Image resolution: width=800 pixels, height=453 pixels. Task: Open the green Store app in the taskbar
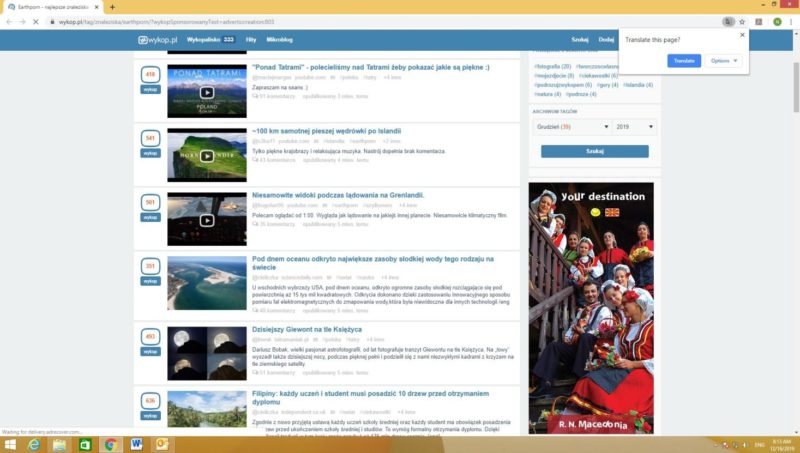click(x=85, y=445)
